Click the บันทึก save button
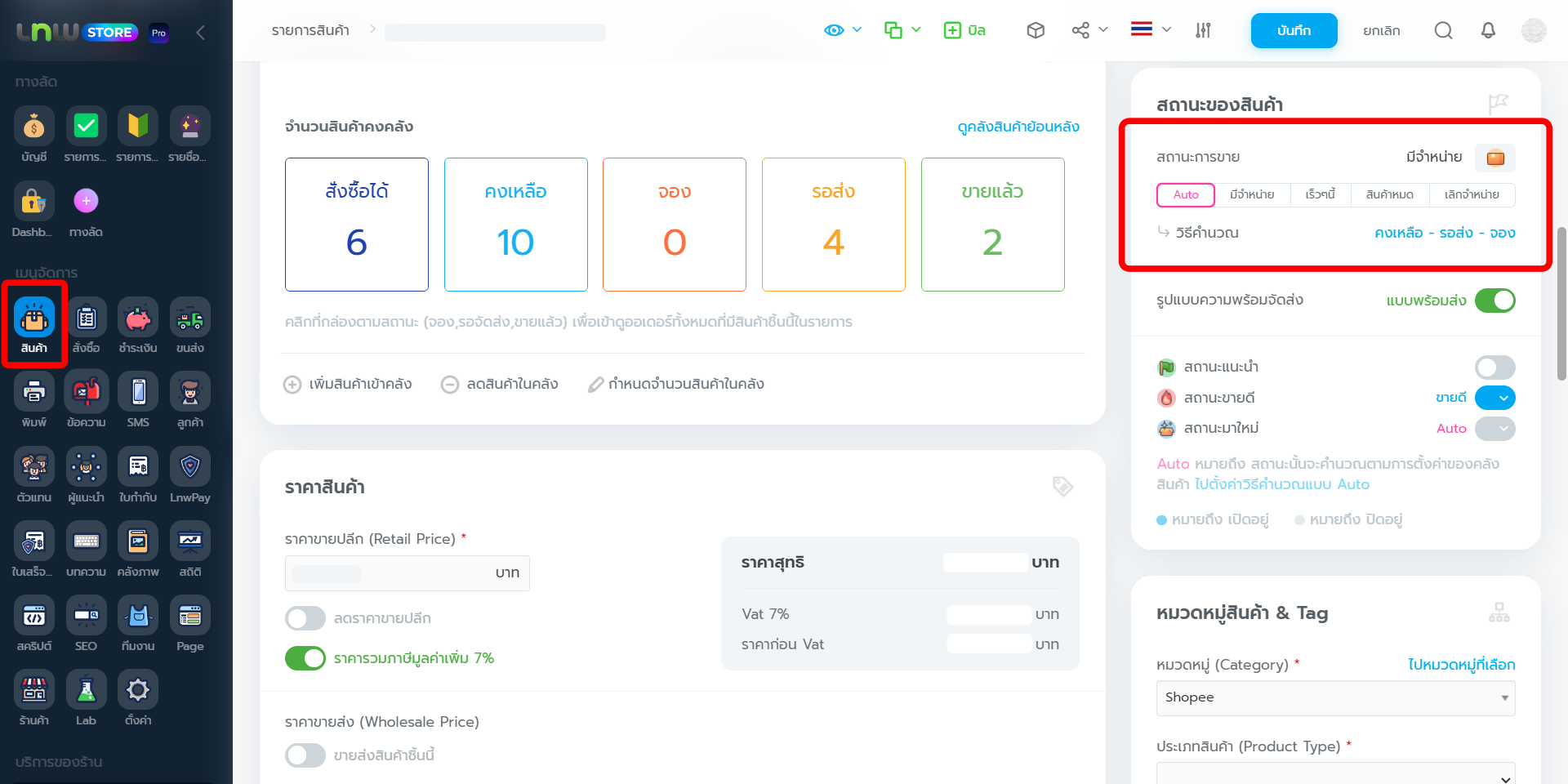Viewport: 1568px width, 784px height. coord(1294,31)
